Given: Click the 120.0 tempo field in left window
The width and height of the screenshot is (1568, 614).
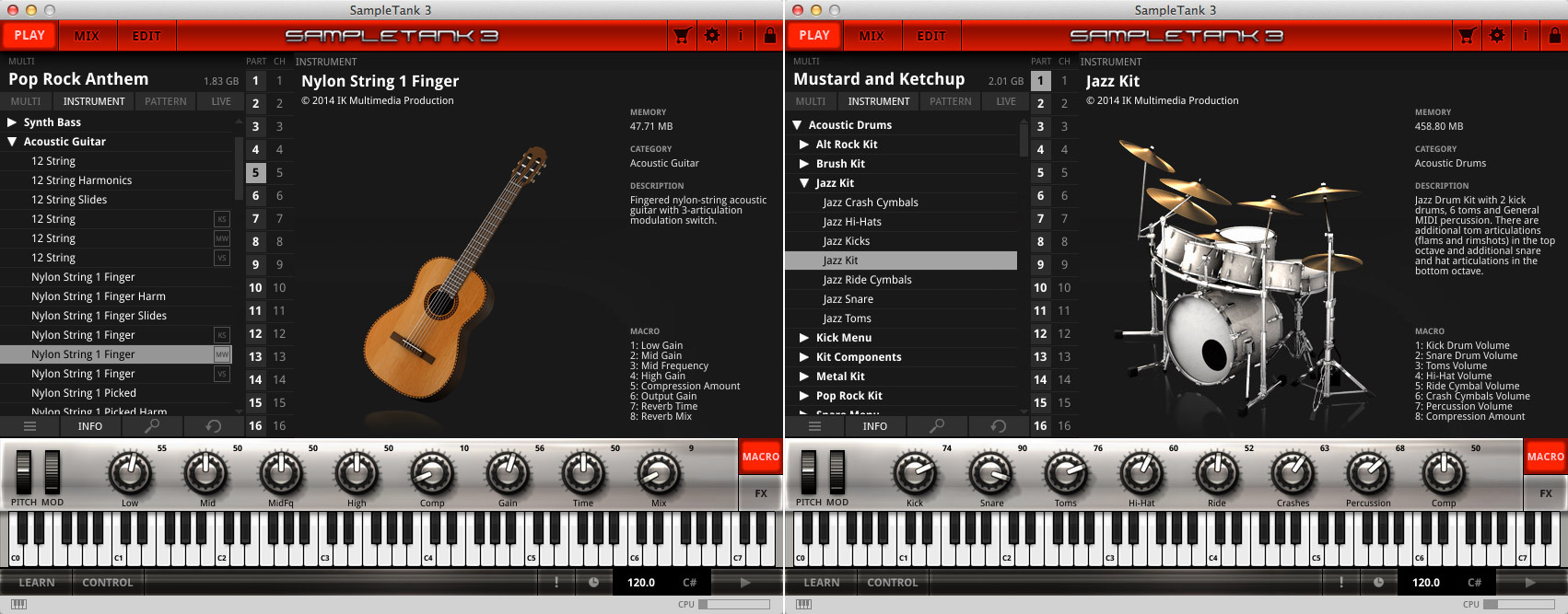Looking at the screenshot, I should pos(641,582).
